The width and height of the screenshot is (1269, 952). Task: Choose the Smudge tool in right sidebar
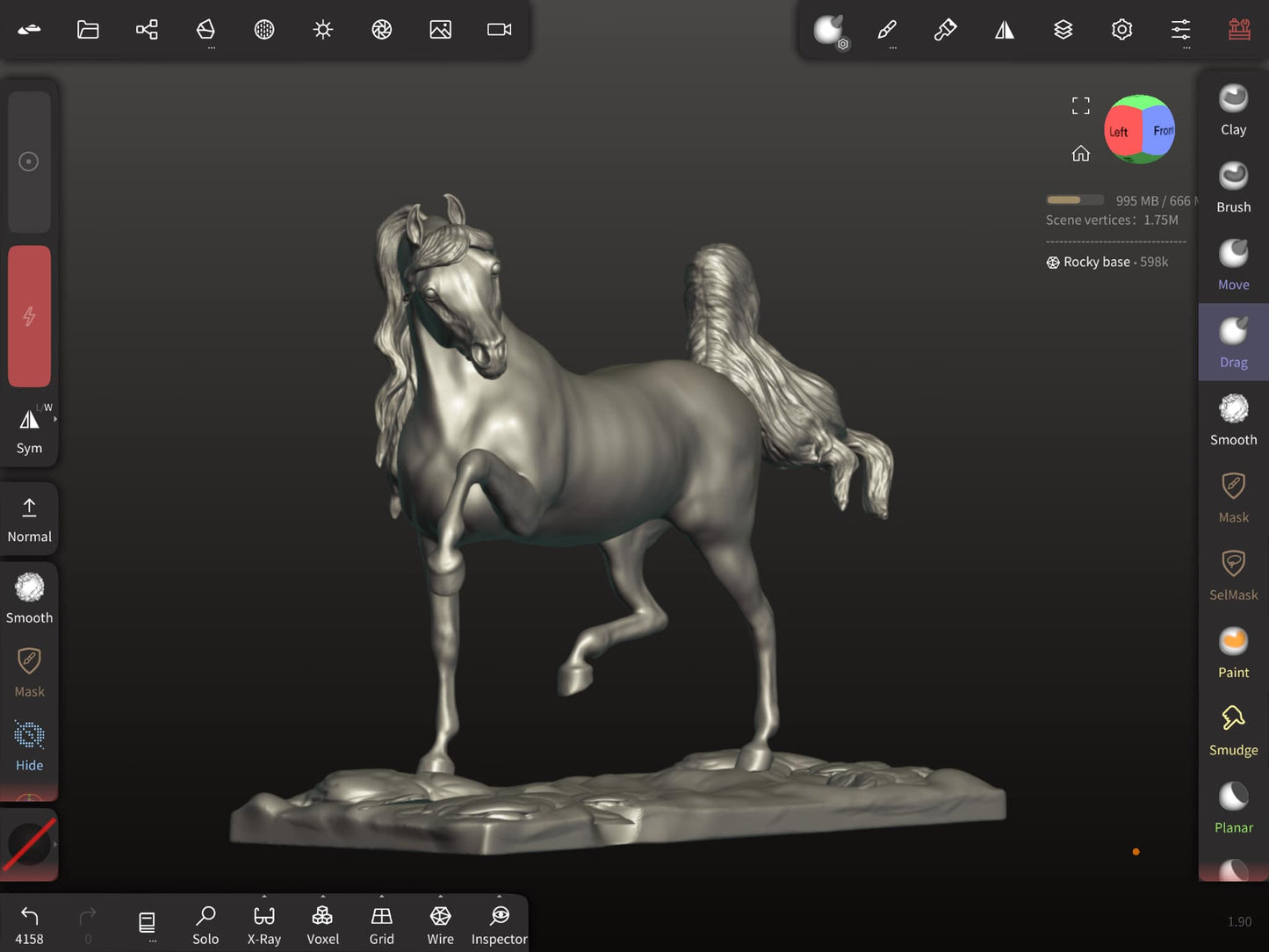[x=1233, y=730]
